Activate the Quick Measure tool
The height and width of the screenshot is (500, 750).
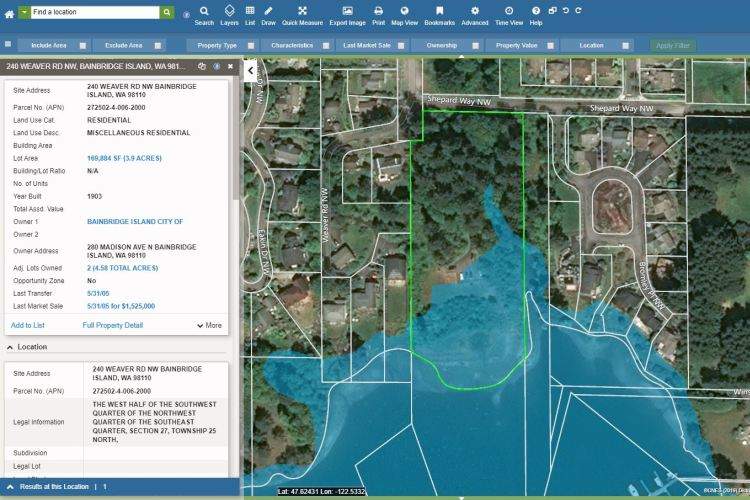[x=302, y=15]
